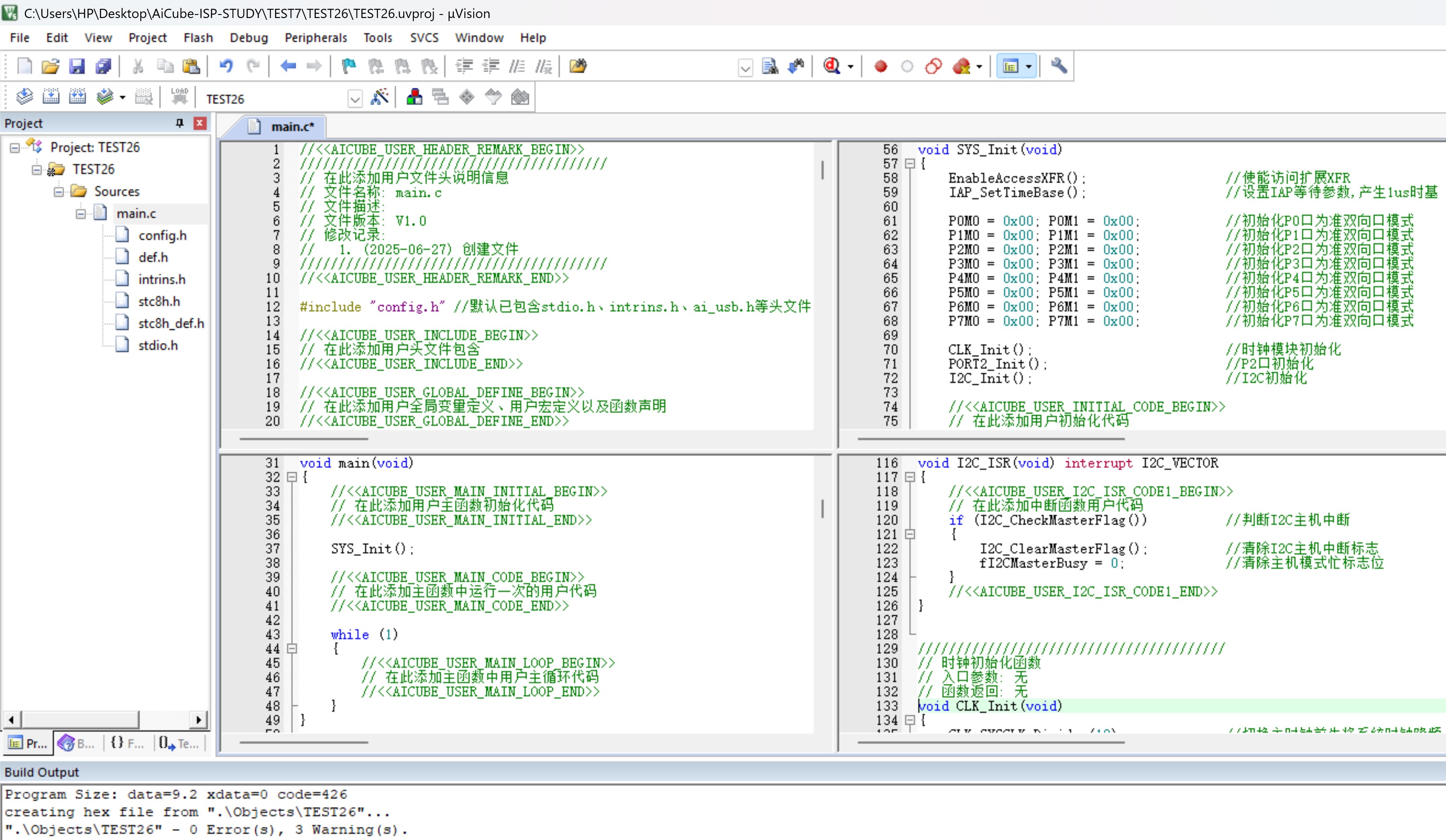Uncomment the selected lines
This screenshot has height=840, width=1446.
point(543,66)
